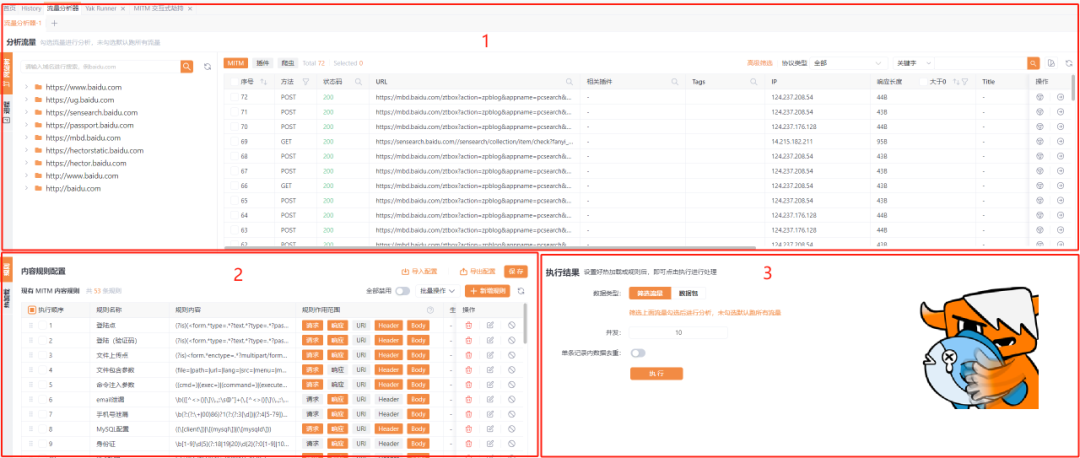1080x458 pixels.
Task: Click the 导出配置 link
Action: pyautogui.click(x=477, y=271)
